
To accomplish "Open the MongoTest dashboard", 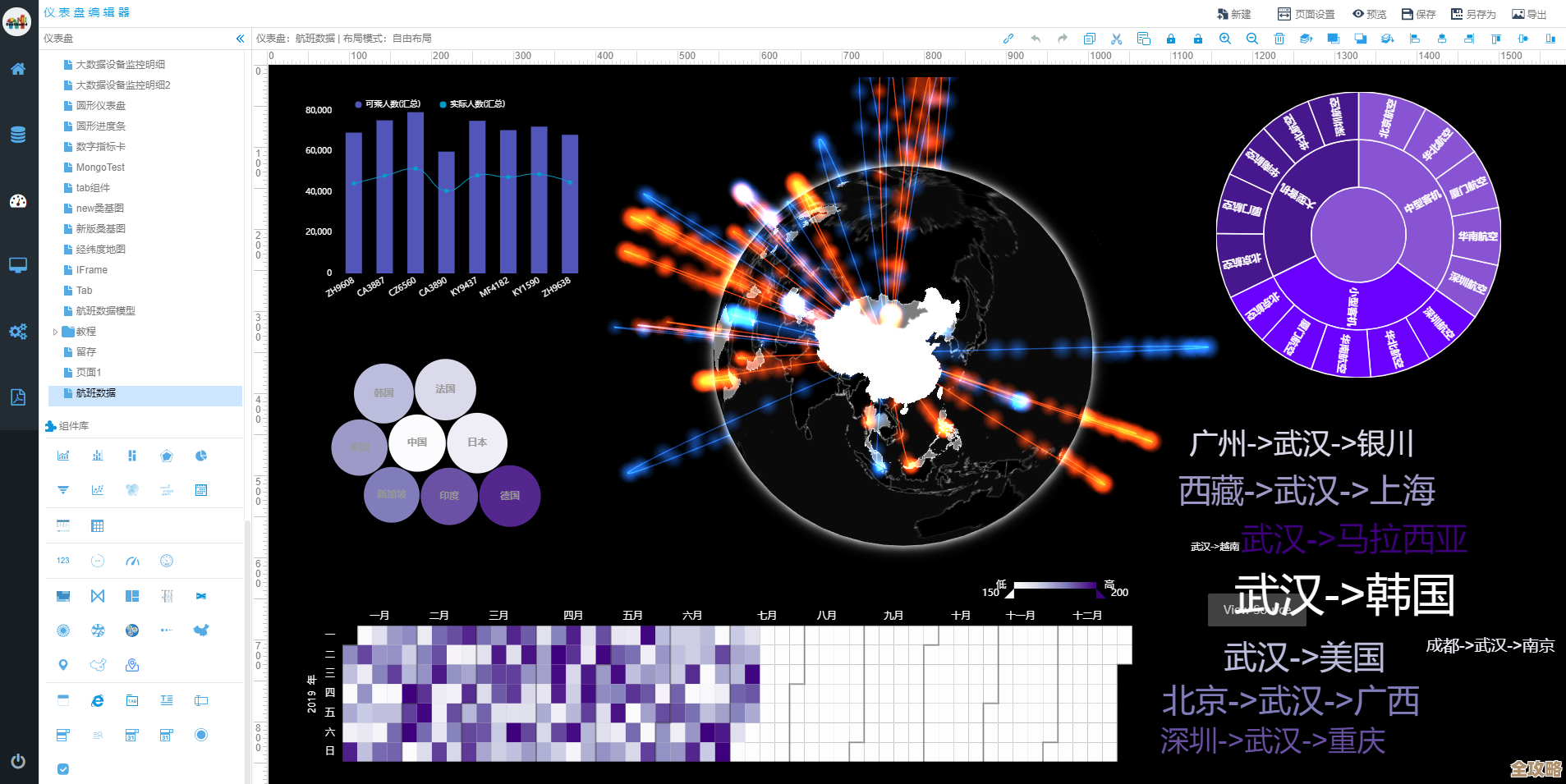I will [x=100, y=167].
